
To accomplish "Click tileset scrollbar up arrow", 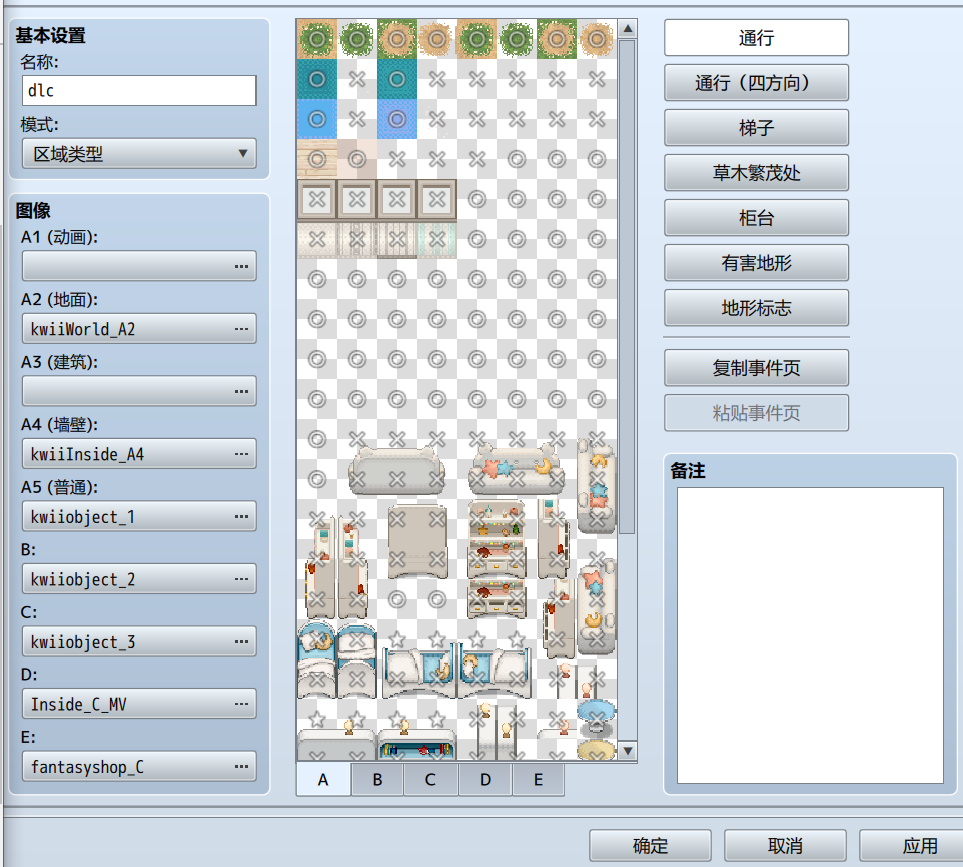I will tap(627, 29).
